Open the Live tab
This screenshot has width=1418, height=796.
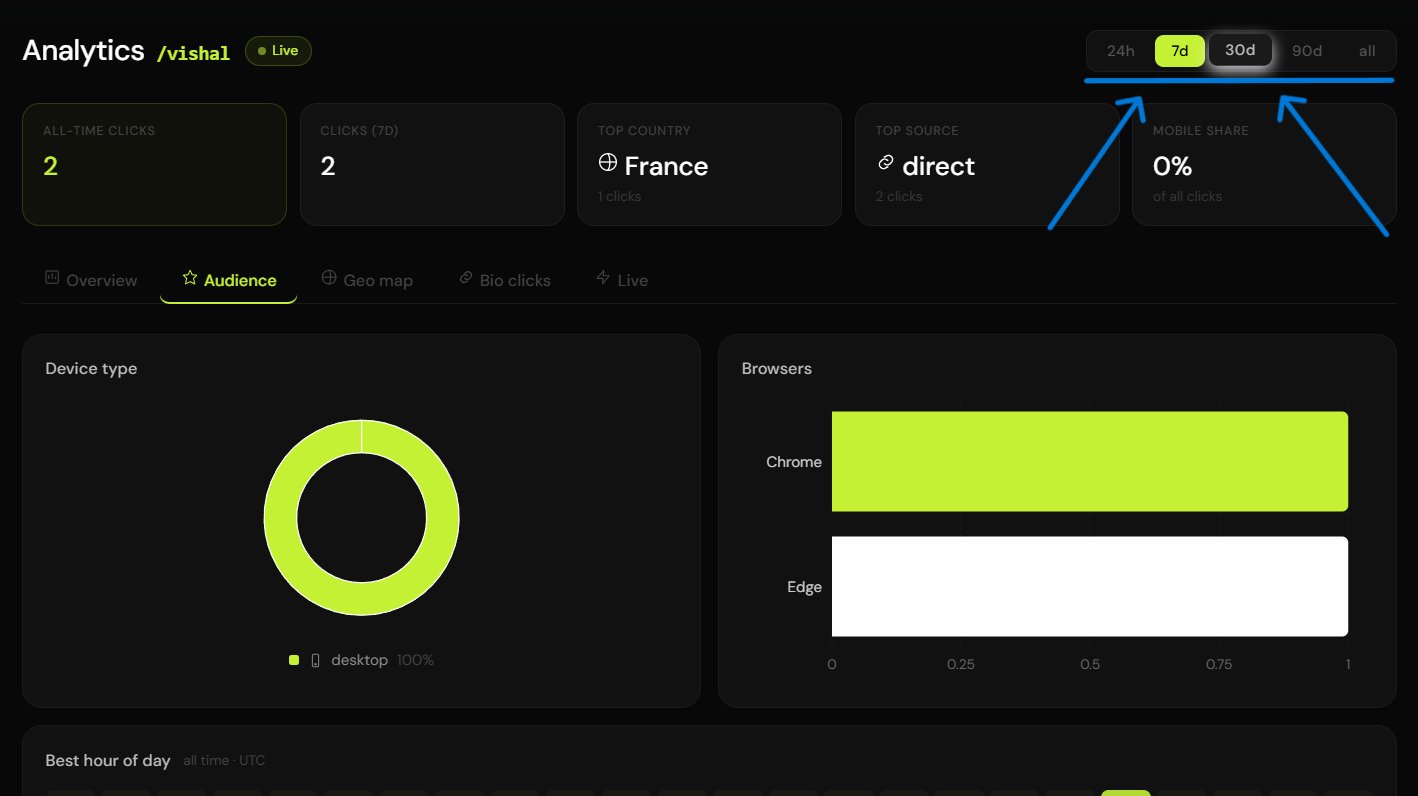[622, 280]
